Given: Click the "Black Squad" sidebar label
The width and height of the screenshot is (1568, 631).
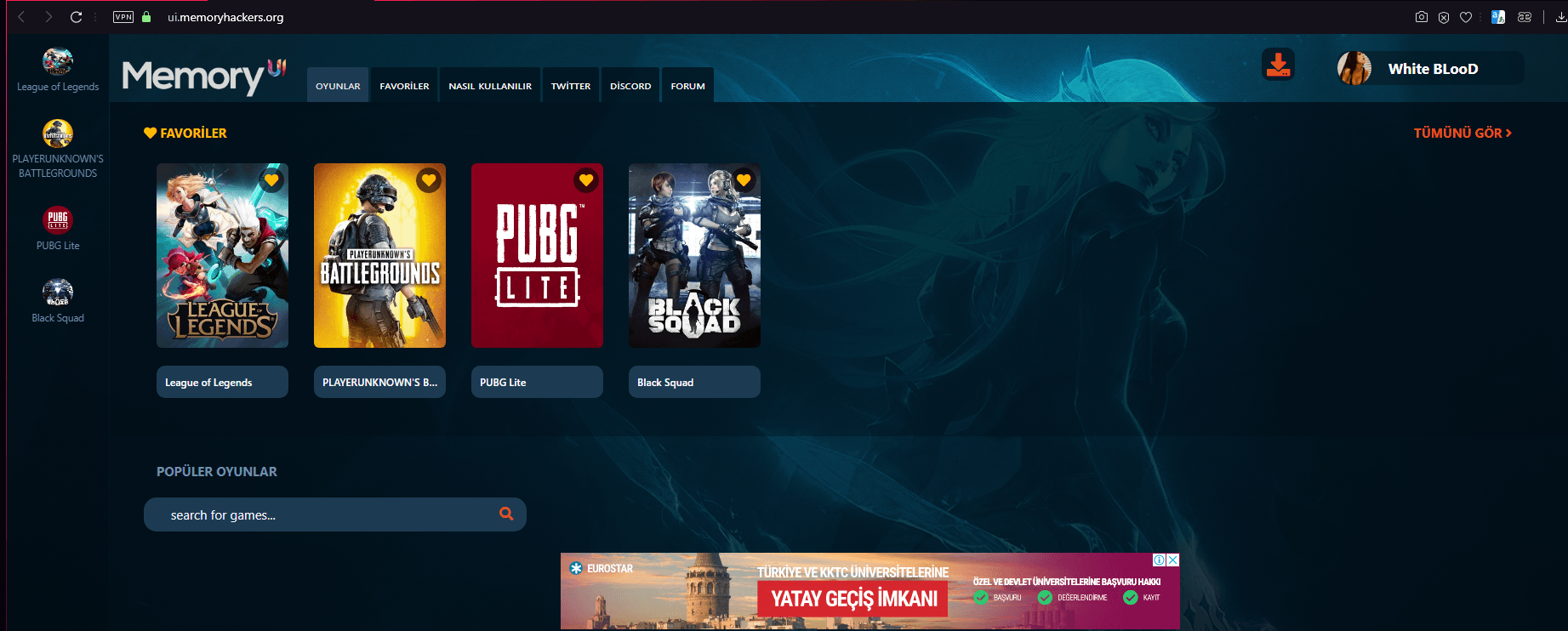Looking at the screenshot, I should click(x=58, y=318).
